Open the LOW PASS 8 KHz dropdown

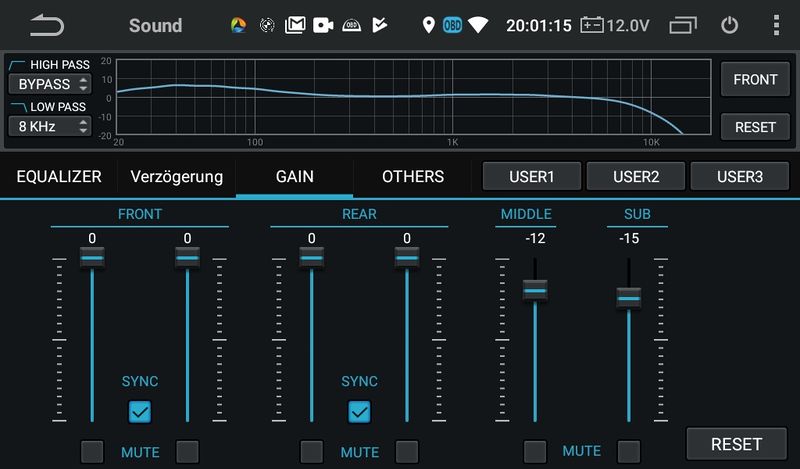[49, 126]
